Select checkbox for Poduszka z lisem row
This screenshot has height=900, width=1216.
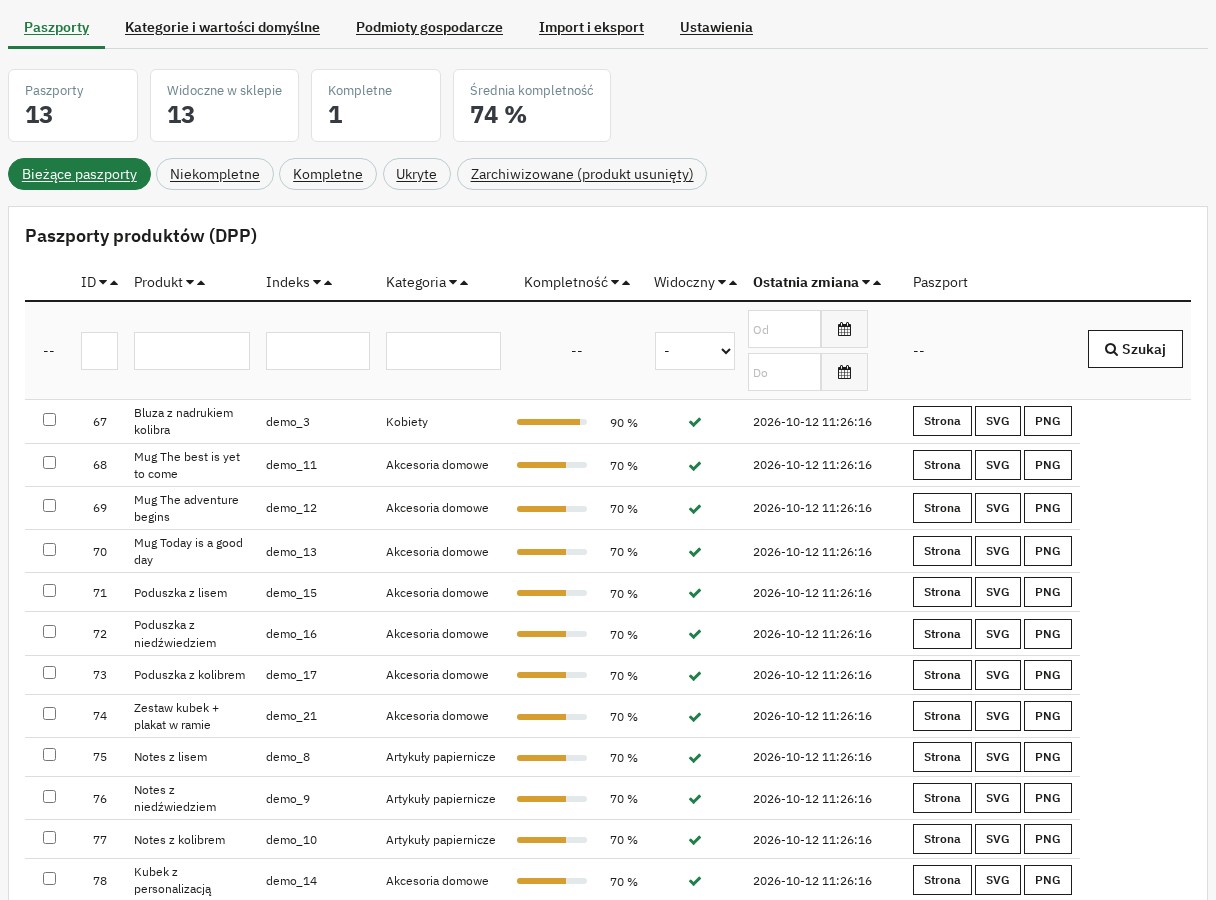(x=49, y=591)
